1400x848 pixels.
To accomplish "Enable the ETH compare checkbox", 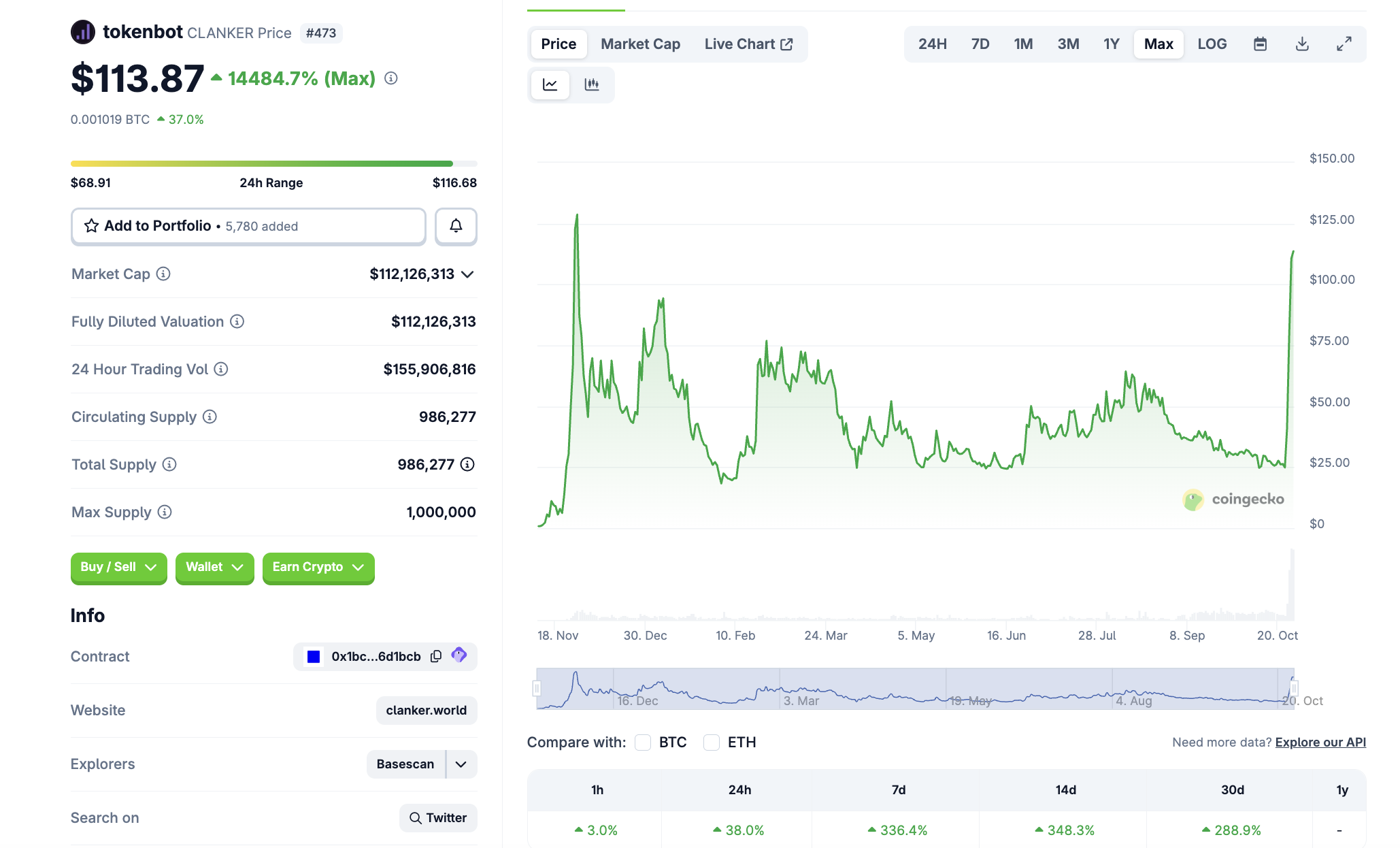I will [x=712, y=743].
